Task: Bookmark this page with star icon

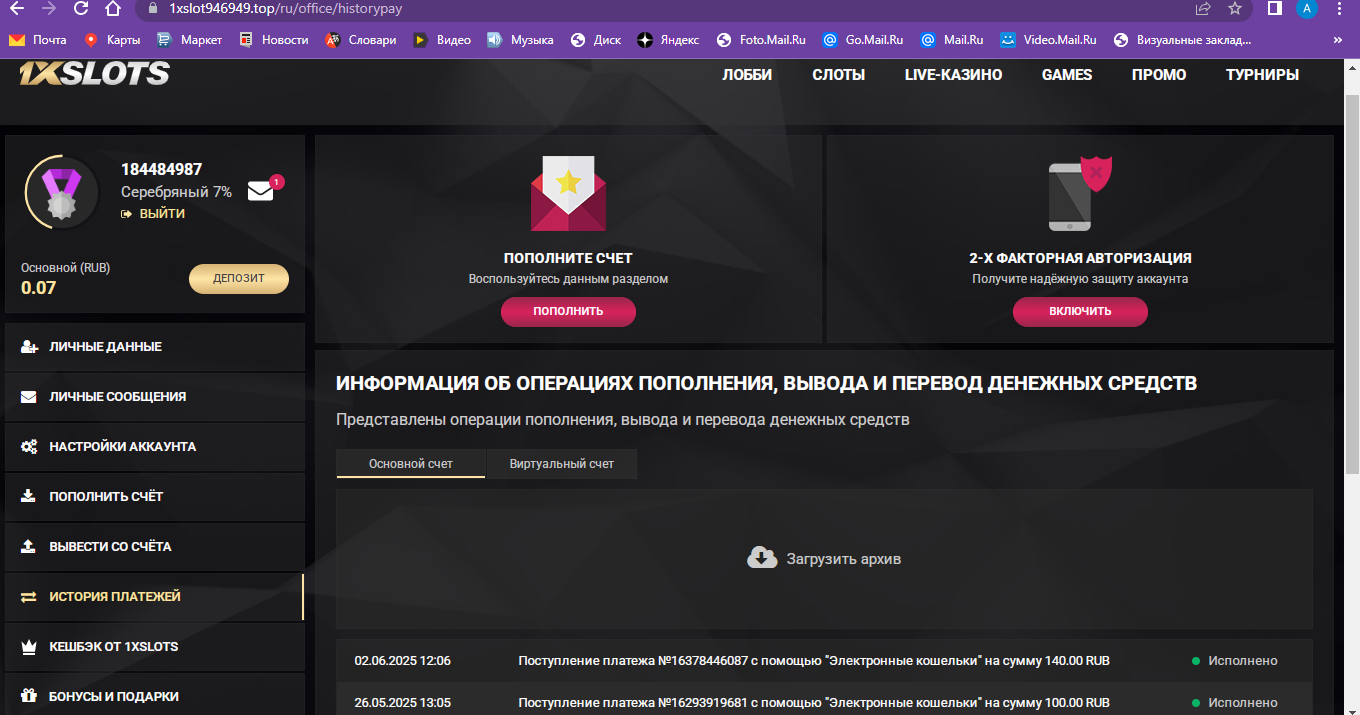Action: pyautogui.click(x=1235, y=8)
